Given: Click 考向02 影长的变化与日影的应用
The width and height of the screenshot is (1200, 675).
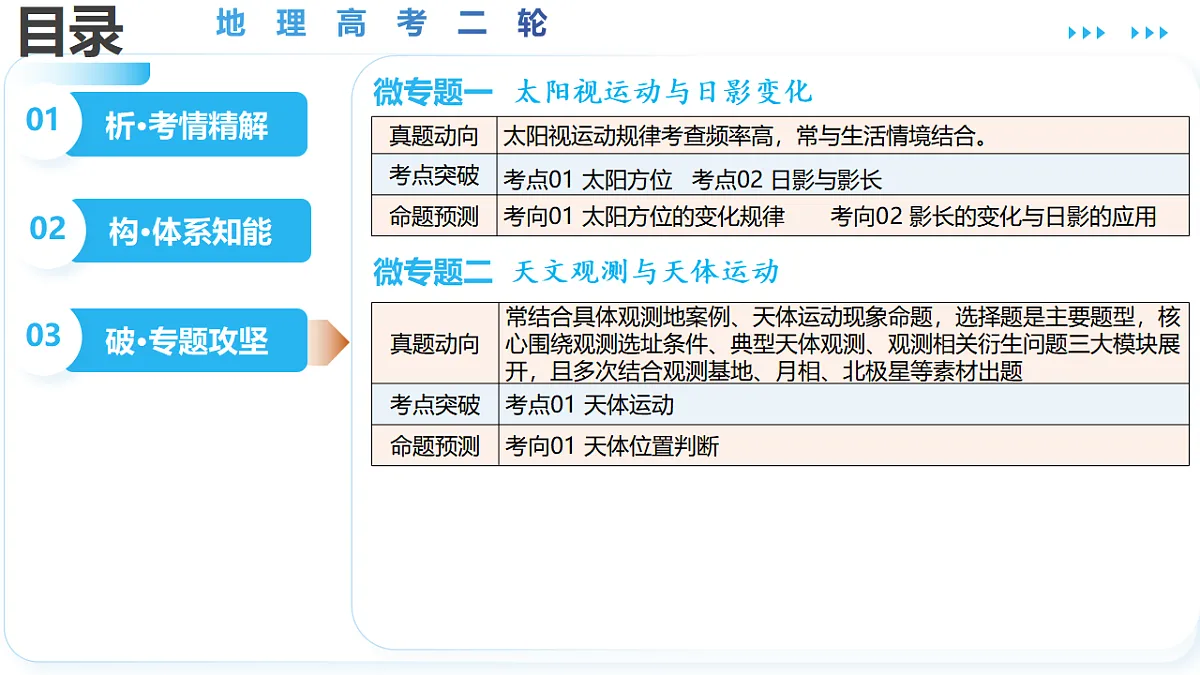Looking at the screenshot, I should tap(993, 216).
